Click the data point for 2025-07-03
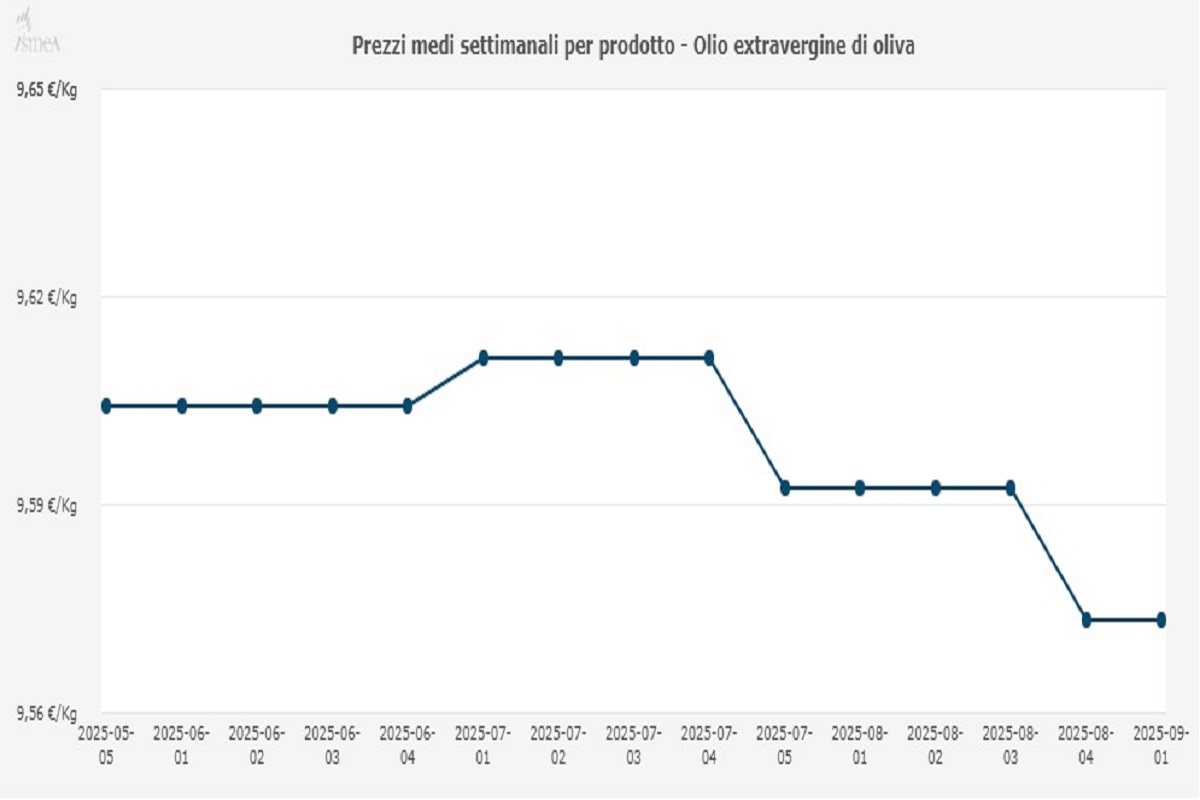Screen dimensions: 1200x800 click(634, 358)
